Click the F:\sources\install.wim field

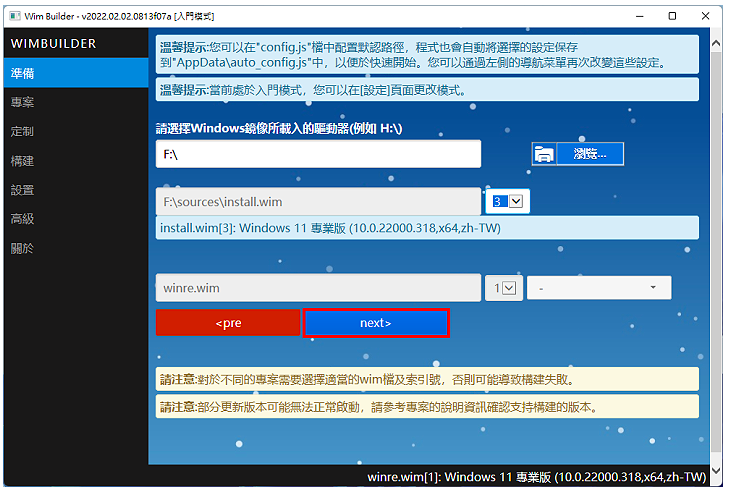[x=318, y=201]
